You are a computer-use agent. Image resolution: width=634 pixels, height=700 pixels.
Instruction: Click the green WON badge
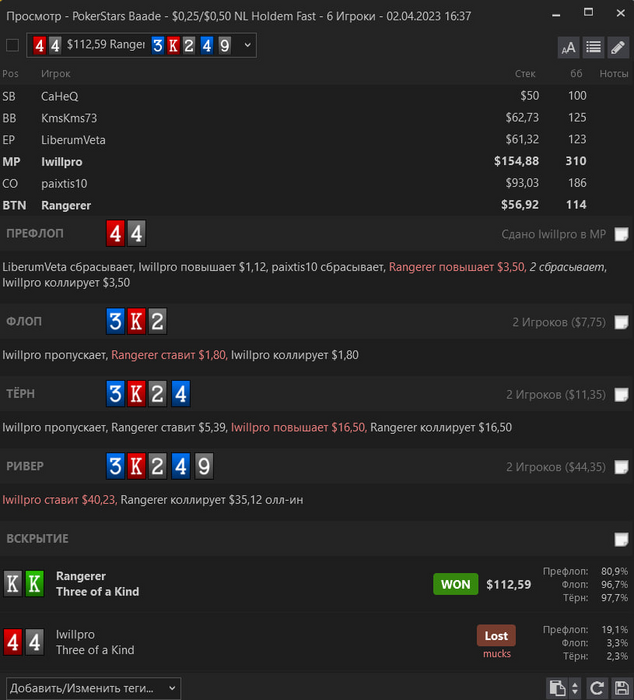pyautogui.click(x=455, y=584)
